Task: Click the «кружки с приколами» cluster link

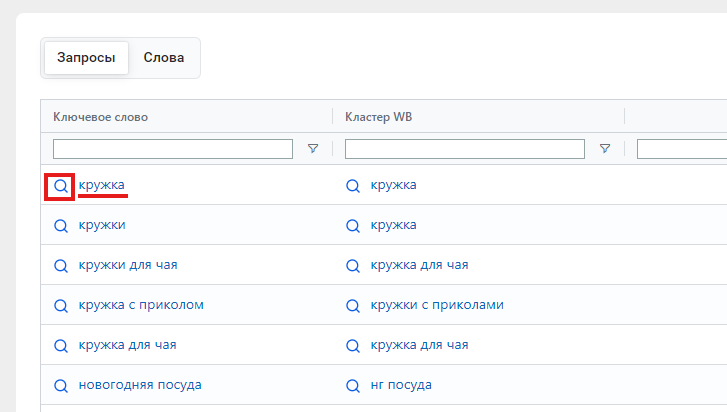Action: [437, 305]
